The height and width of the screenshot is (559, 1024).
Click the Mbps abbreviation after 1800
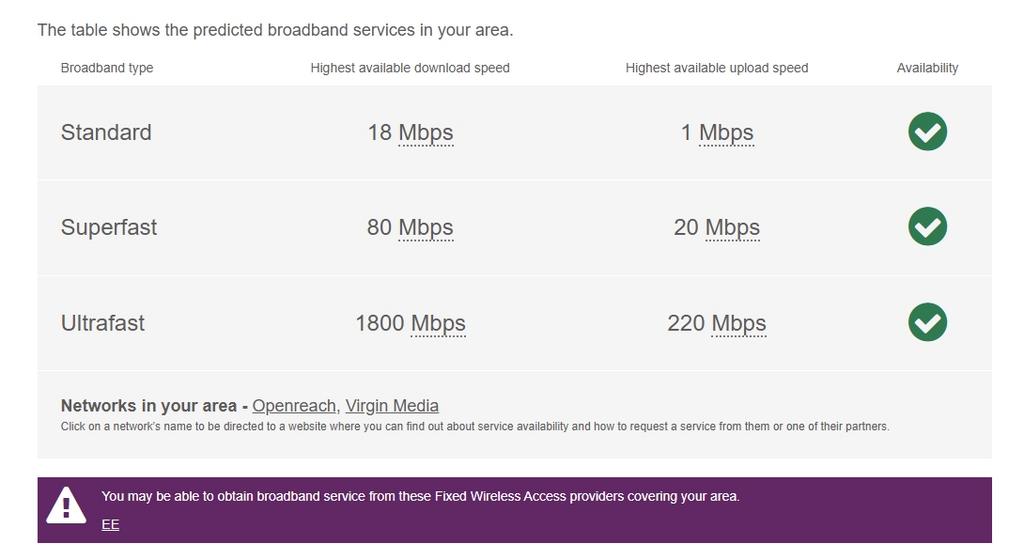coord(438,324)
